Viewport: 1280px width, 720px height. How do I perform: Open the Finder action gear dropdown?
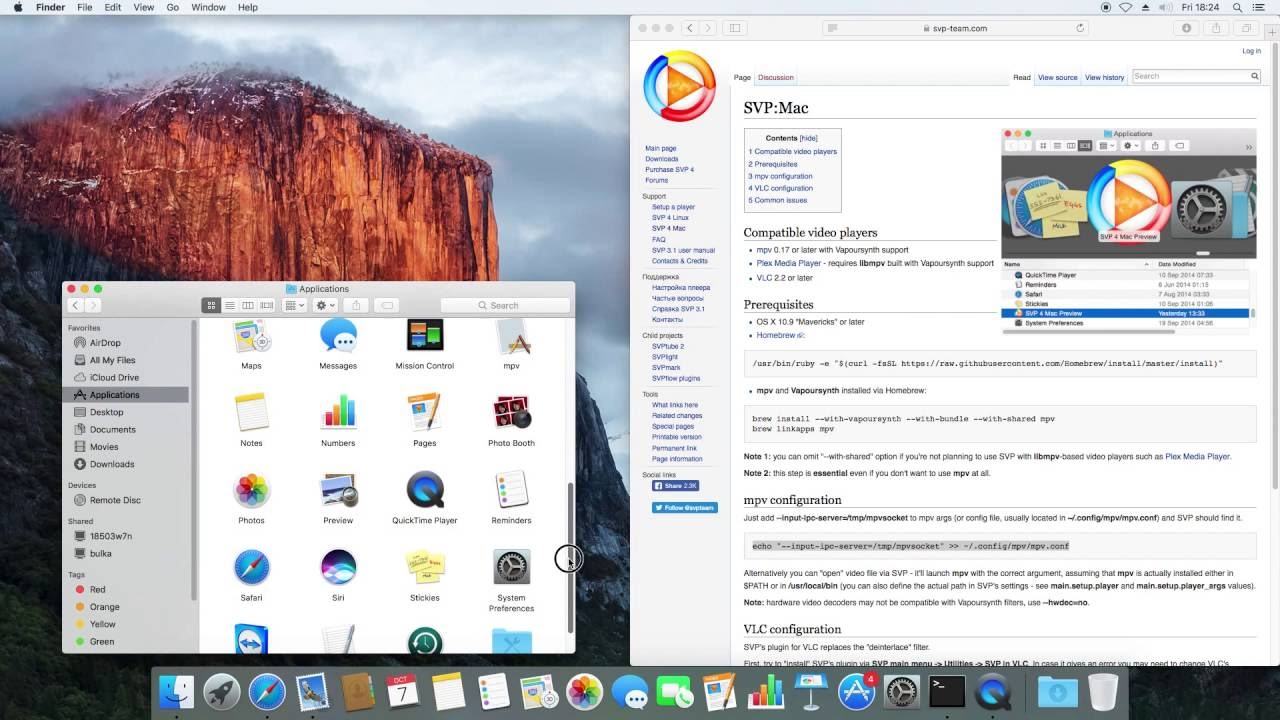pyautogui.click(x=325, y=305)
